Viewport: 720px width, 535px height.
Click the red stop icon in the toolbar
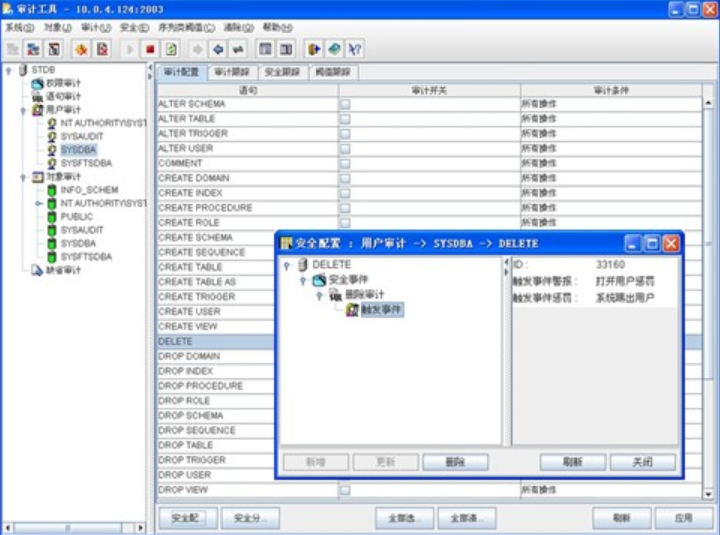[x=150, y=48]
